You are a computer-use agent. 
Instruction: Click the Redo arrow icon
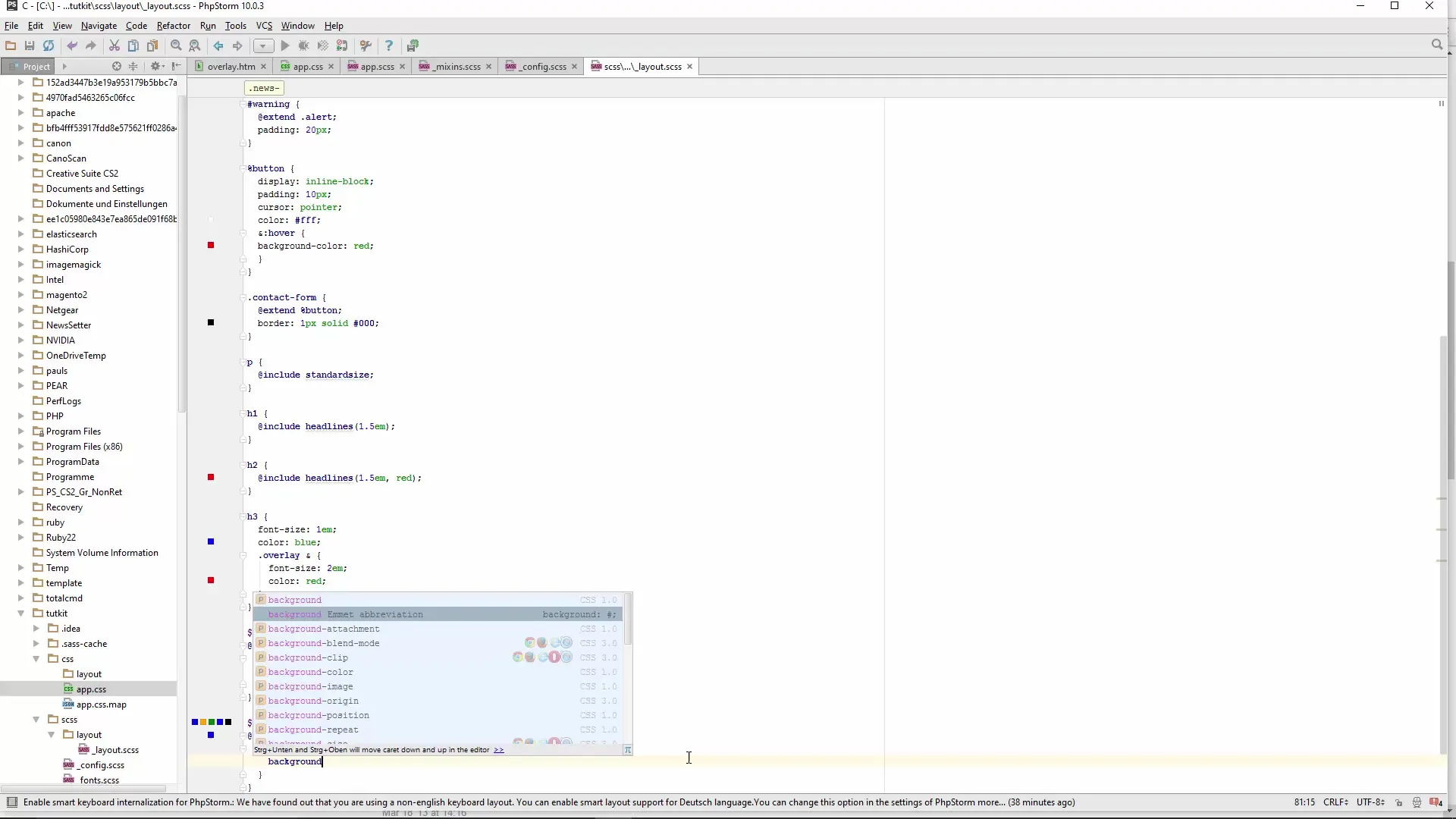click(91, 45)
